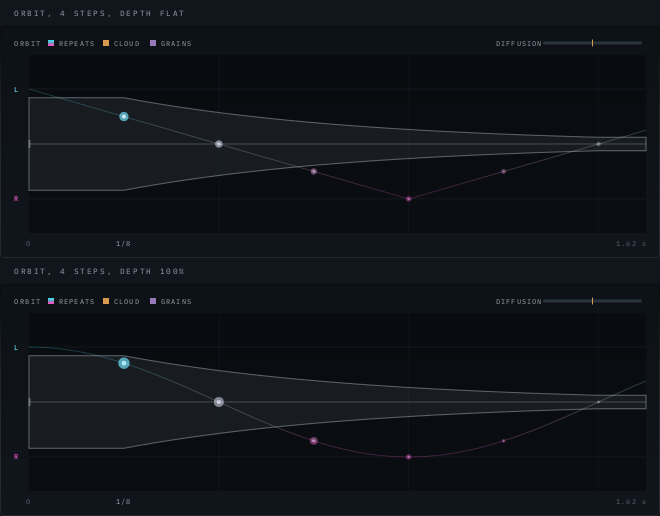Click the GRAINS legend label in bottom panel
Image resolution: width=660 pixels, height=516 pixels.
[x=176, y=301]
